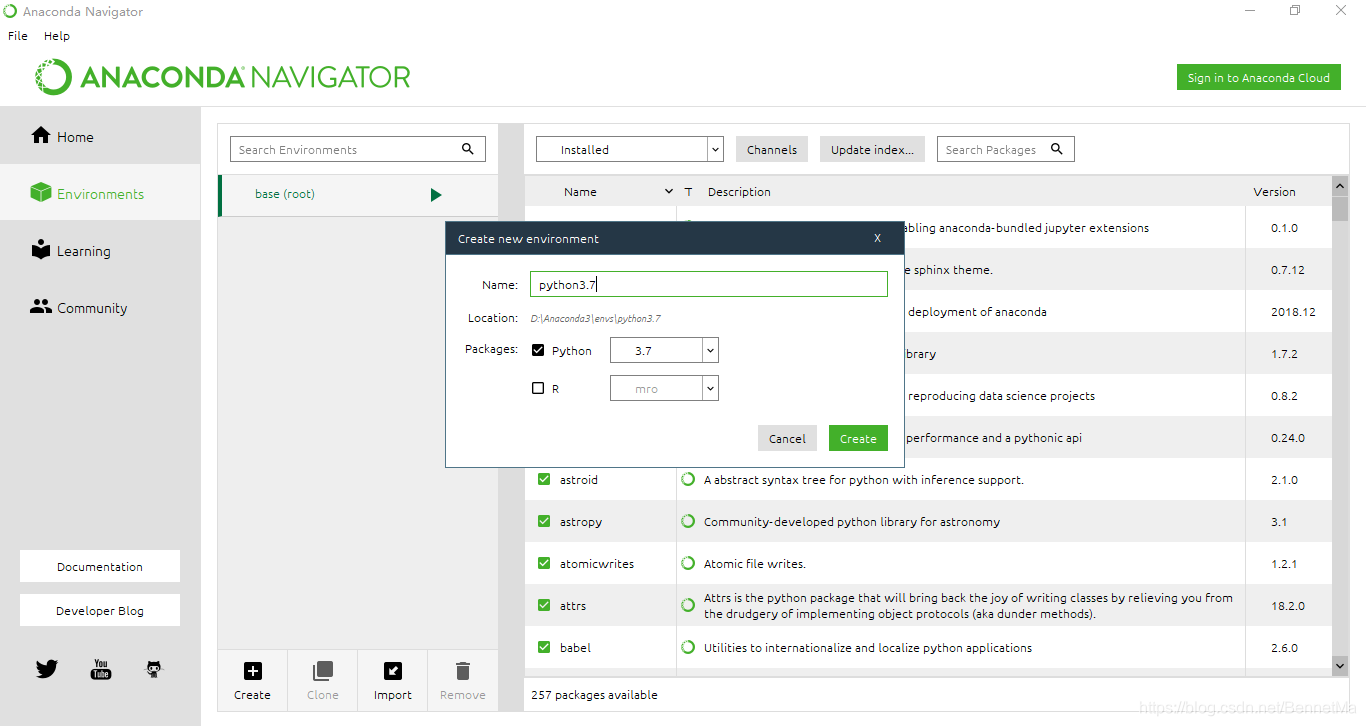Run base (root) environment play arrow

tap(436, 195)
